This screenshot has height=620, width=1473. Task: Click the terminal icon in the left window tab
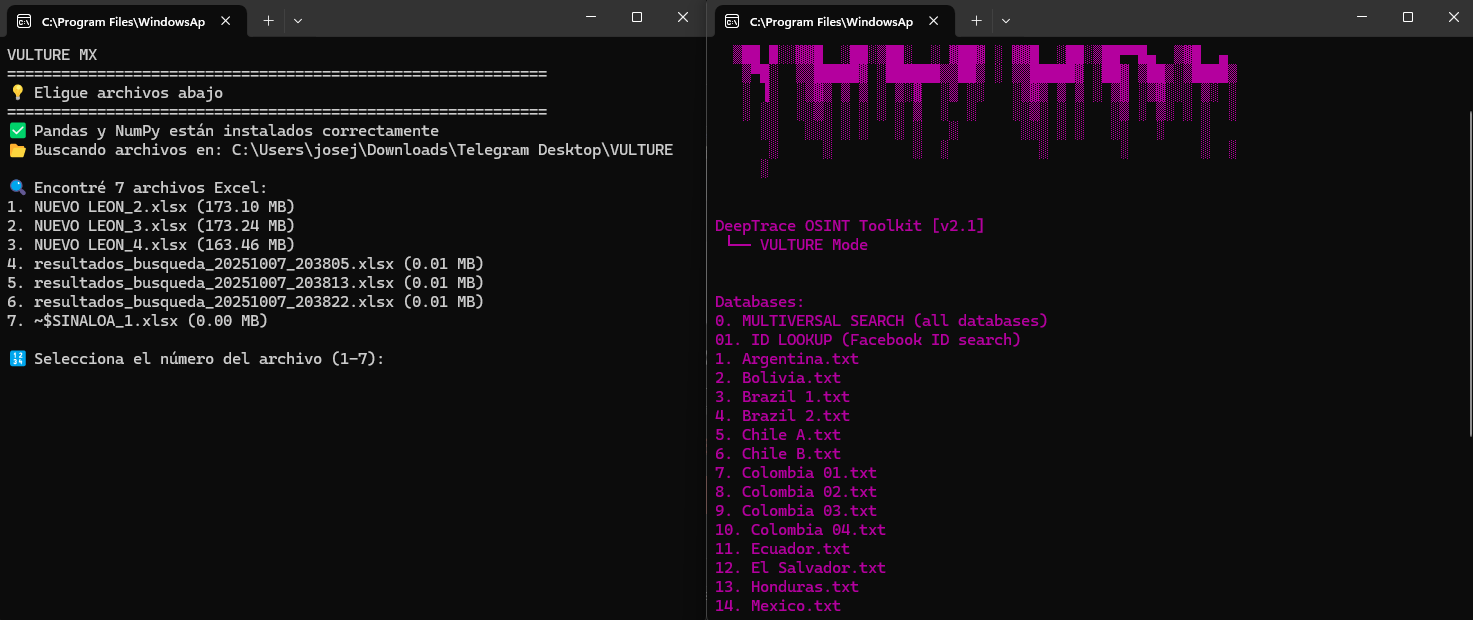23,21
